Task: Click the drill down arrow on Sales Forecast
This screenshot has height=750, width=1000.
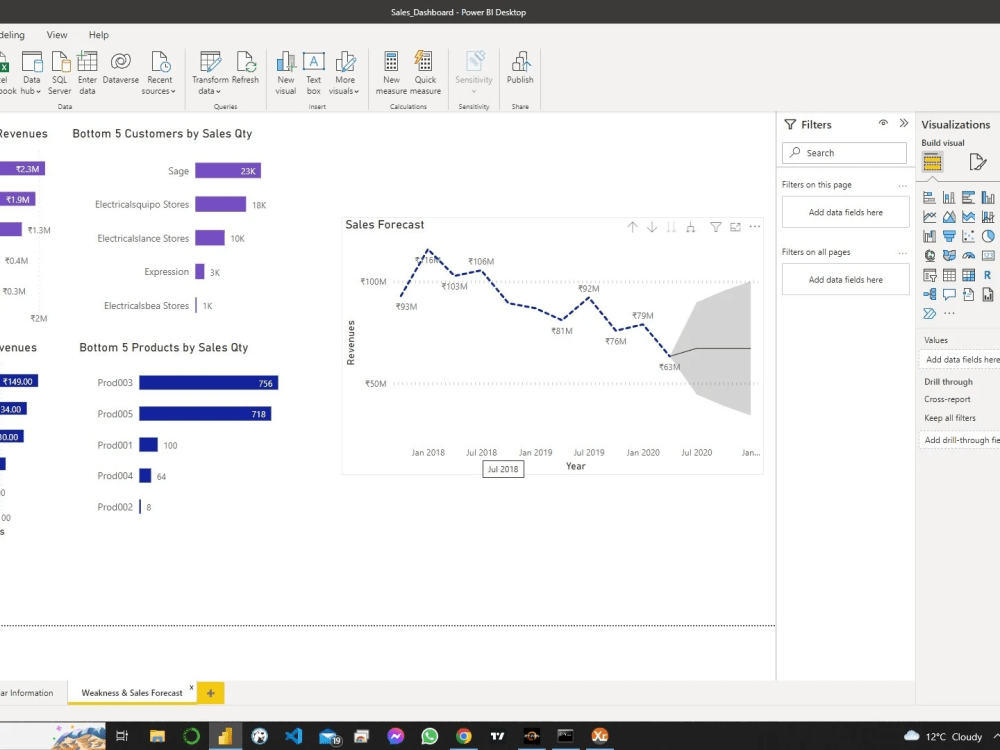Action: [652, 227]
